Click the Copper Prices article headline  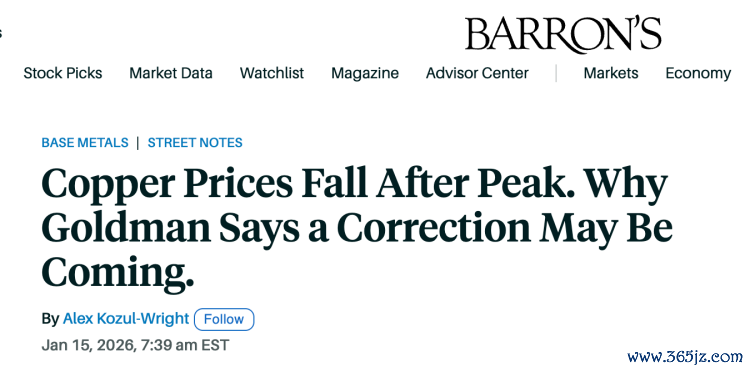click(357, 228)
